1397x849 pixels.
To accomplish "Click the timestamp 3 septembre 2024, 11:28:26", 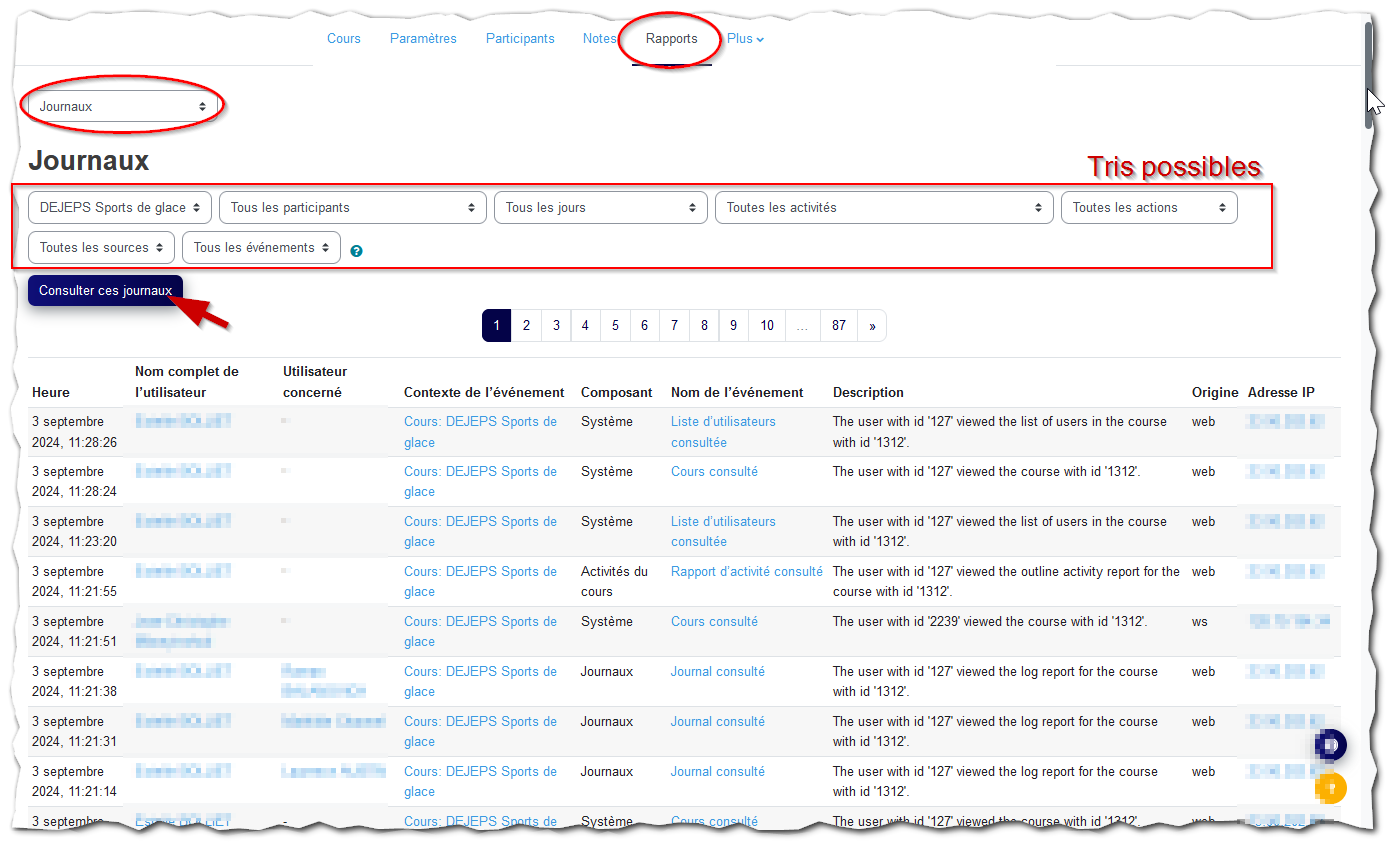I will click(75, 432).
